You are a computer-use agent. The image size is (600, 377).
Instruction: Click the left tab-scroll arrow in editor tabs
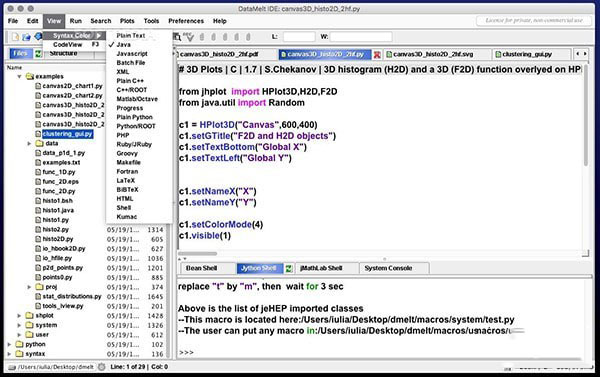(577, 54)
